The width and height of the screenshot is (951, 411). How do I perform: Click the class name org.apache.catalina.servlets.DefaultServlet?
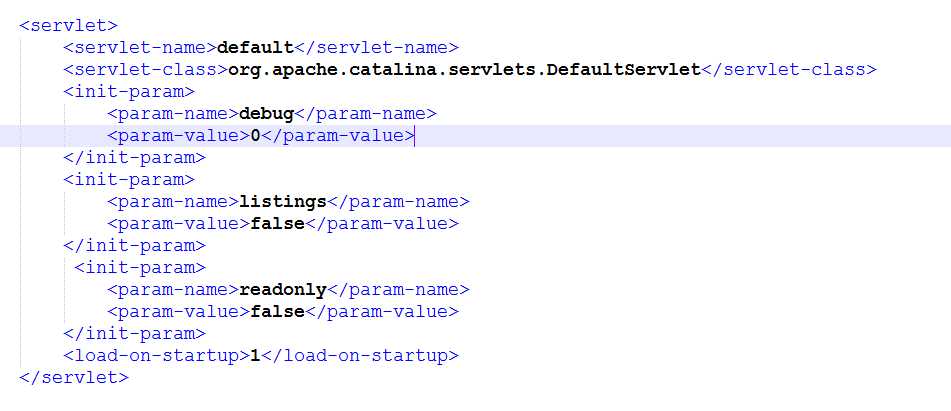click(x=465, y=70)
